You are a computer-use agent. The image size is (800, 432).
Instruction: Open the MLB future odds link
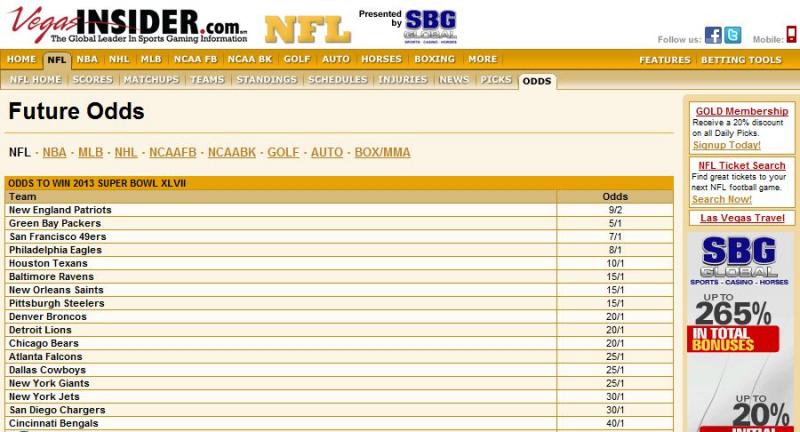[x=90, y=153]
